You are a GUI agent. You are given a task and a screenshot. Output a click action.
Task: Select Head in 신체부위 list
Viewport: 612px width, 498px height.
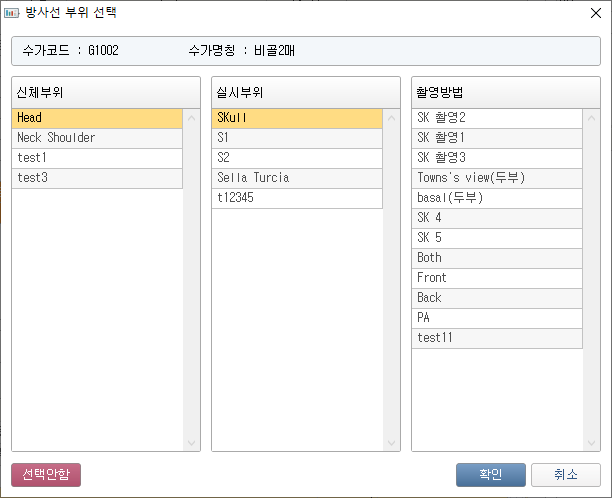pyautogui.click(x=97, y=118)
